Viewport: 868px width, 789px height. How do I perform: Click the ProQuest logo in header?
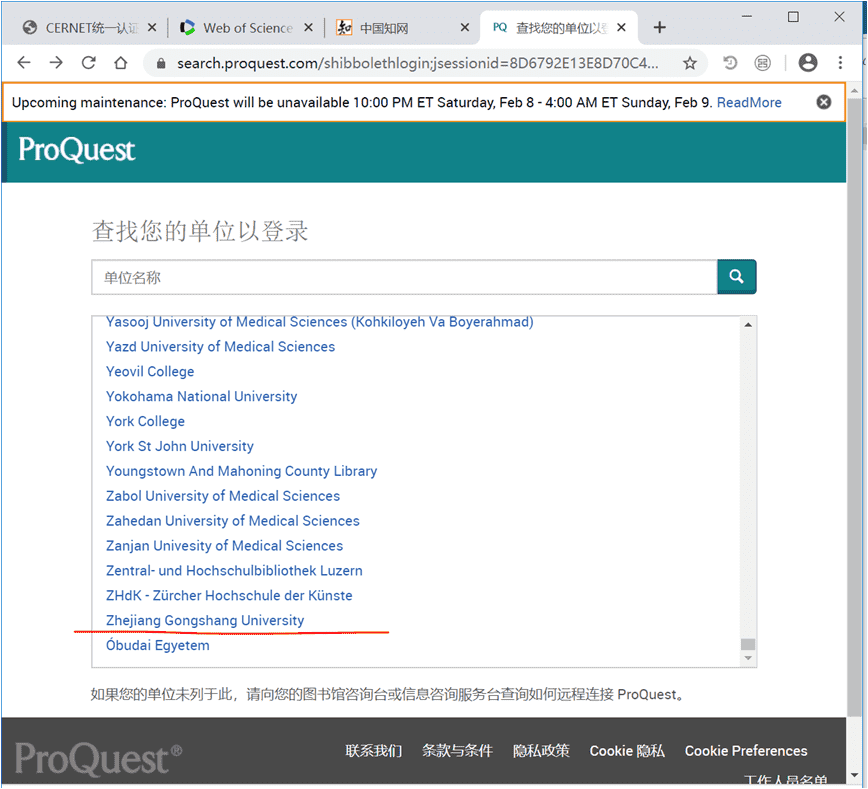pyautogui.click(x=77, y=150)
